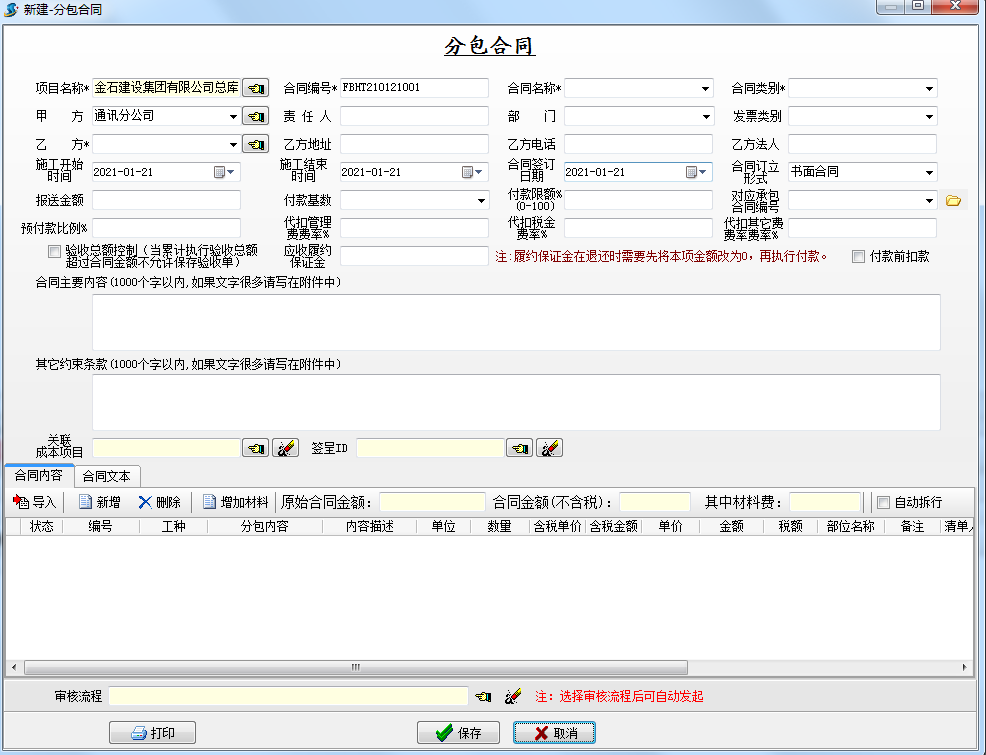Clear the 审核流程 field with eraser icon
Image resolution: width=986 pixels, height=755 pixels.
coord(514,696)
